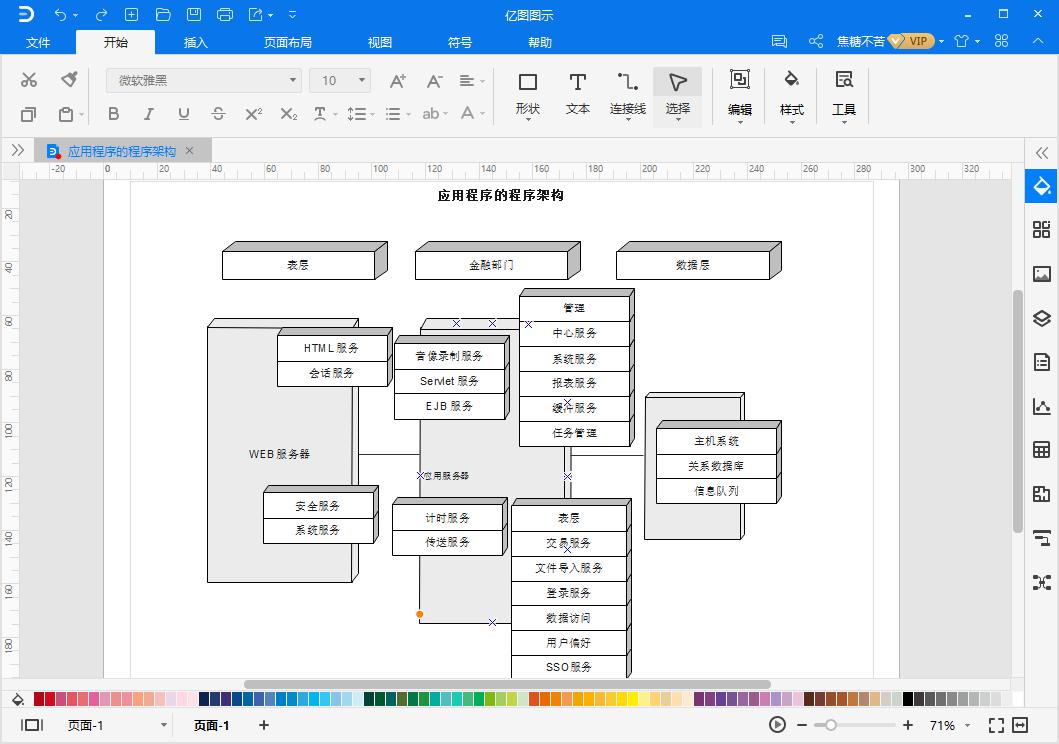Toggle bold formatting
1059x744 pixels.
pyautogui.click(x=113, y=114)
